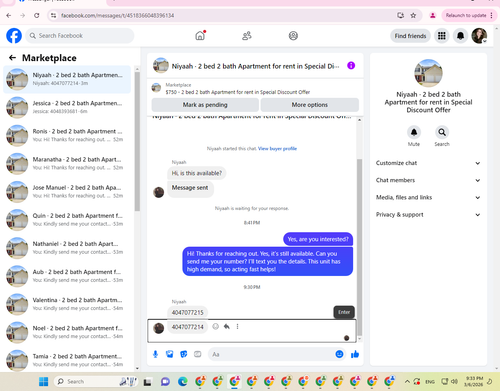
Task: Open Jose Manuel's conversation
Action: [67, 192]
